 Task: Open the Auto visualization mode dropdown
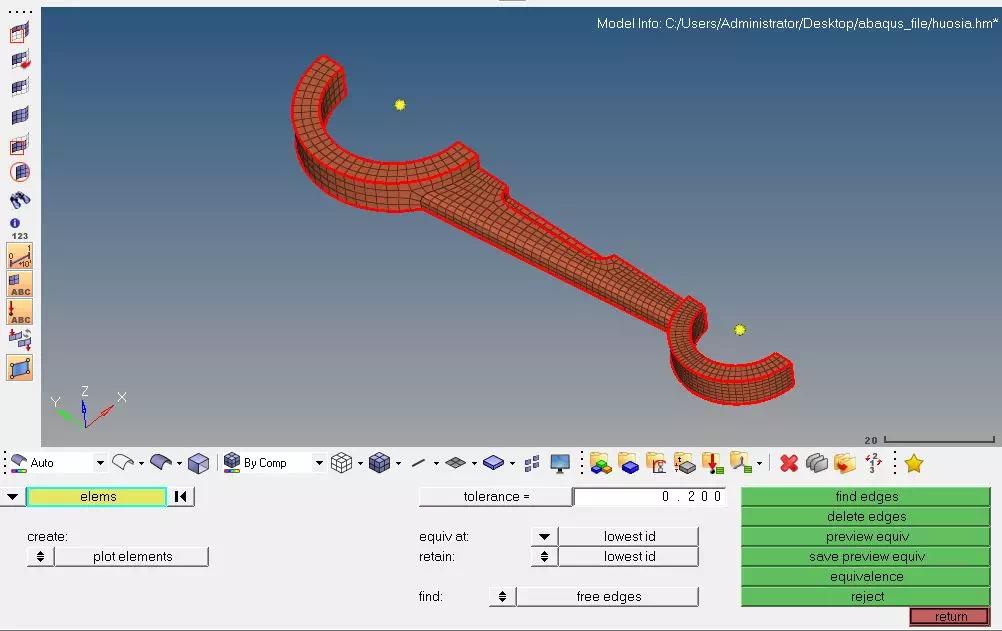pyautogui.click(x=100, y=463)
